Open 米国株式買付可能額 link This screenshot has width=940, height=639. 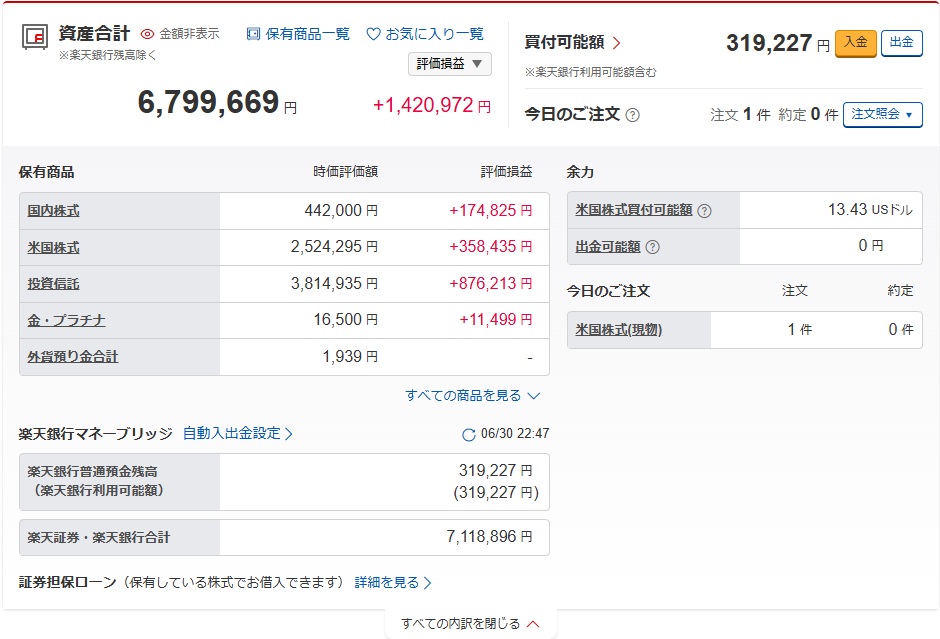[634, 210]
